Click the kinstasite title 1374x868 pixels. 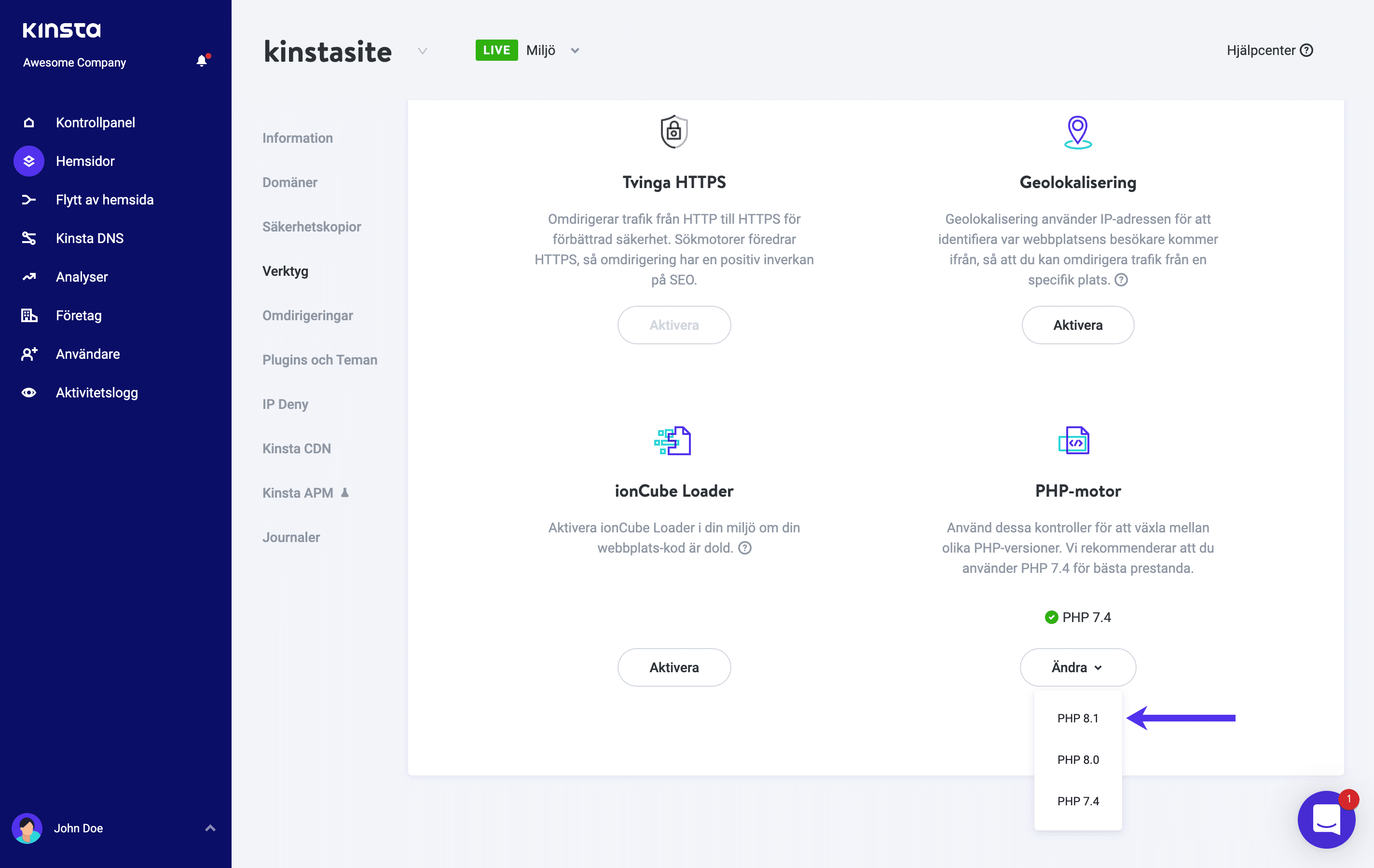click(328, 51)
